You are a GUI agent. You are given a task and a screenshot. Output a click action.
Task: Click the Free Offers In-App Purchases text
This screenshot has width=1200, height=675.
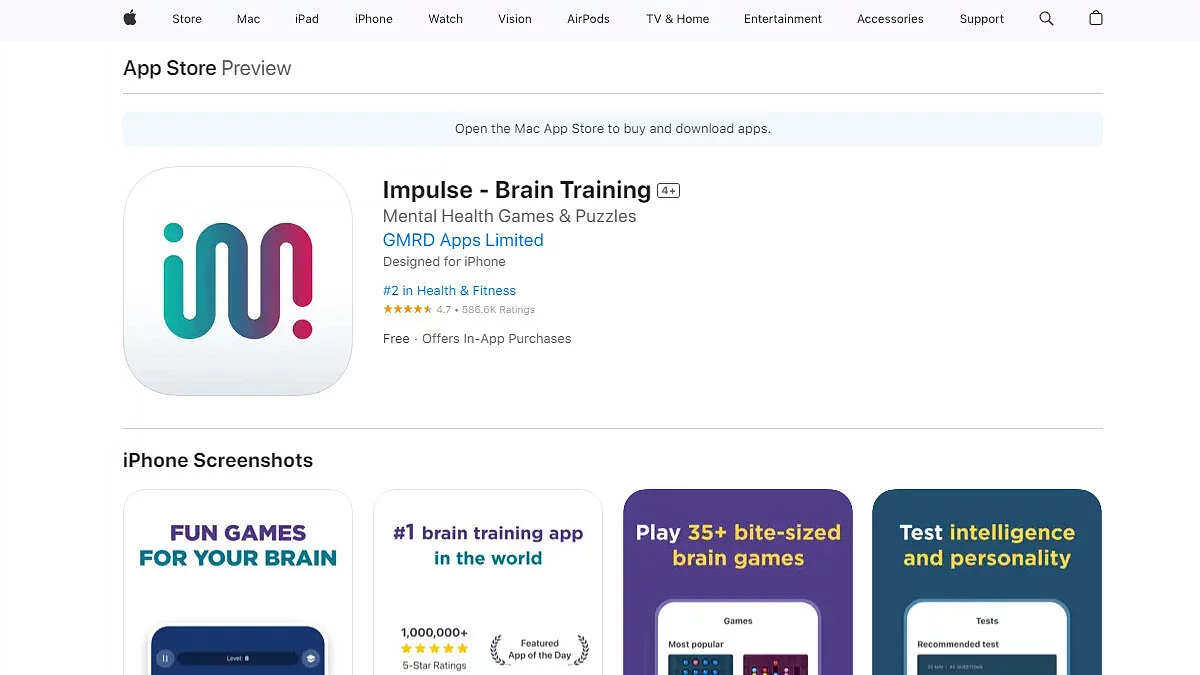477,339
